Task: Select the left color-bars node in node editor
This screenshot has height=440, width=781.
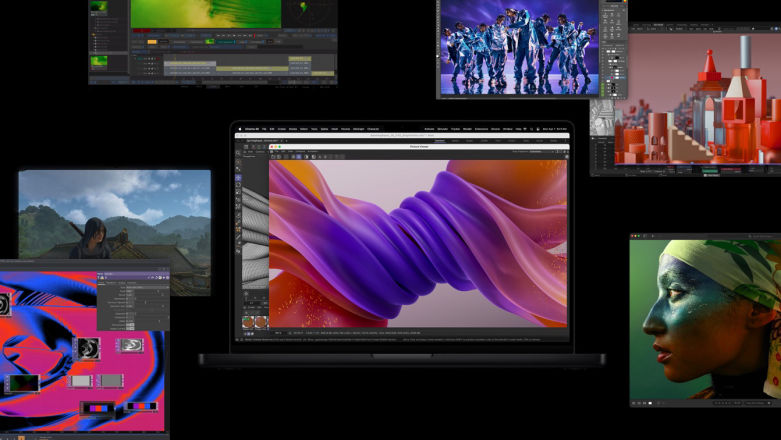Action: click(x=97, y=408)
